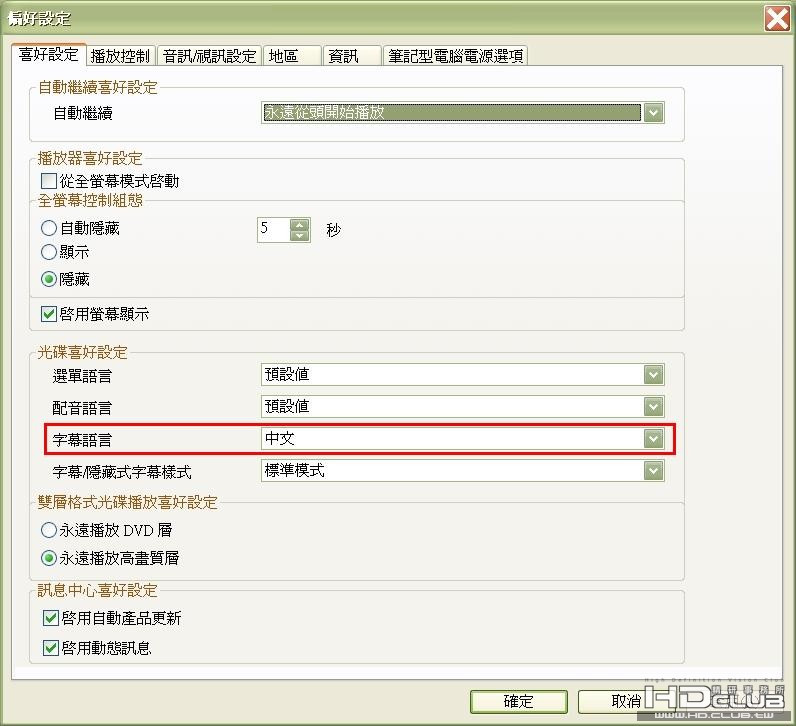The width and height of the screenshot is (796, 726).
Task: Expand the 配音語言 dropdown arrow
Action: (x=653, y=407)
